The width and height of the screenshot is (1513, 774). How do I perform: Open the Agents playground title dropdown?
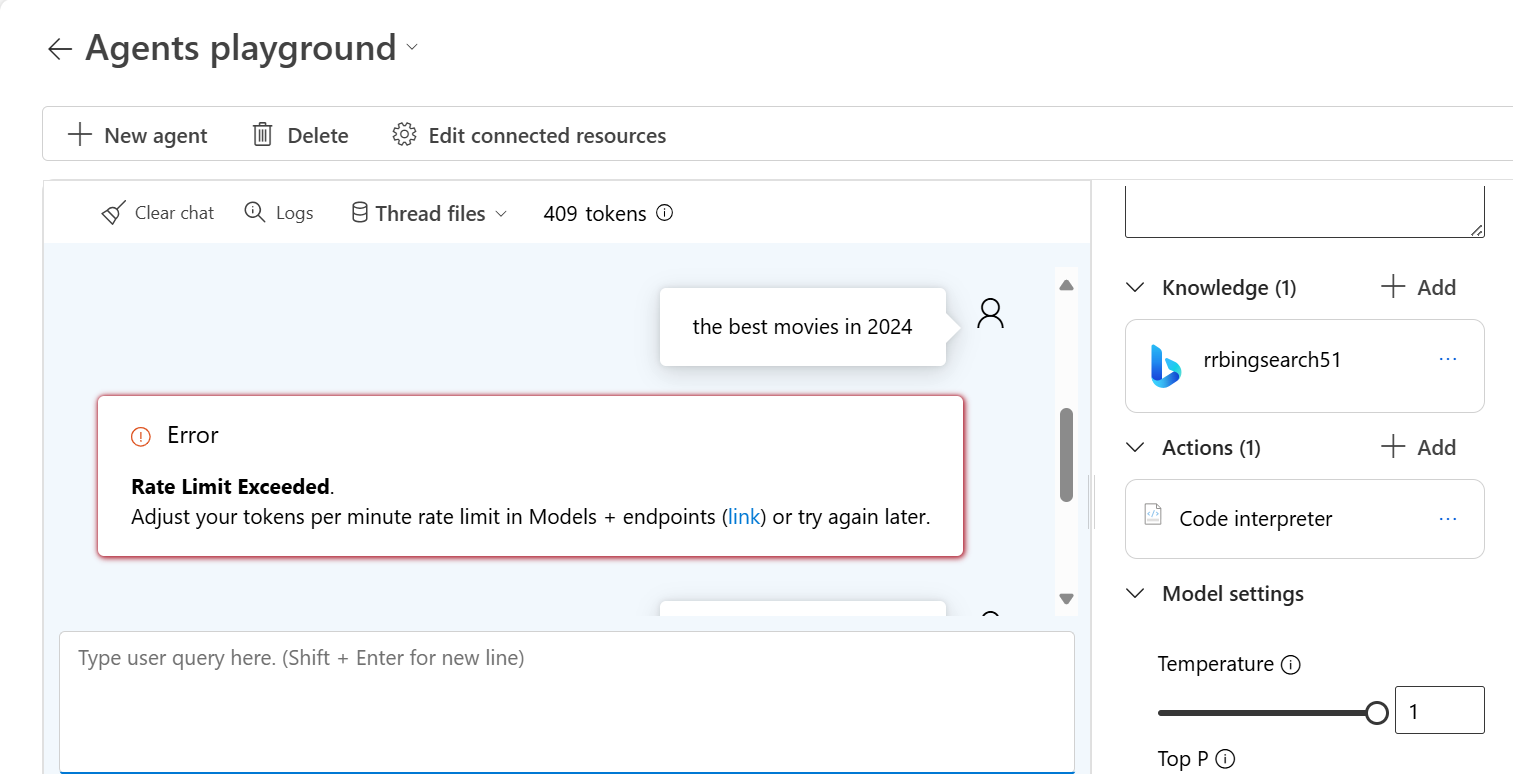click(x=412, y=48)
